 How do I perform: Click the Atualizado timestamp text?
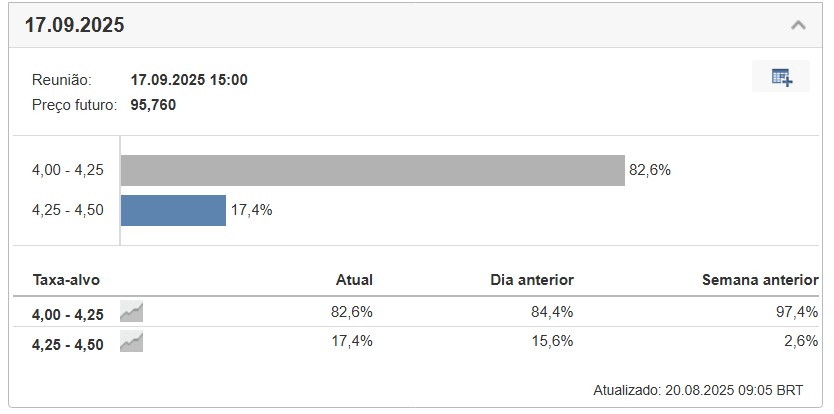point(698,390)
